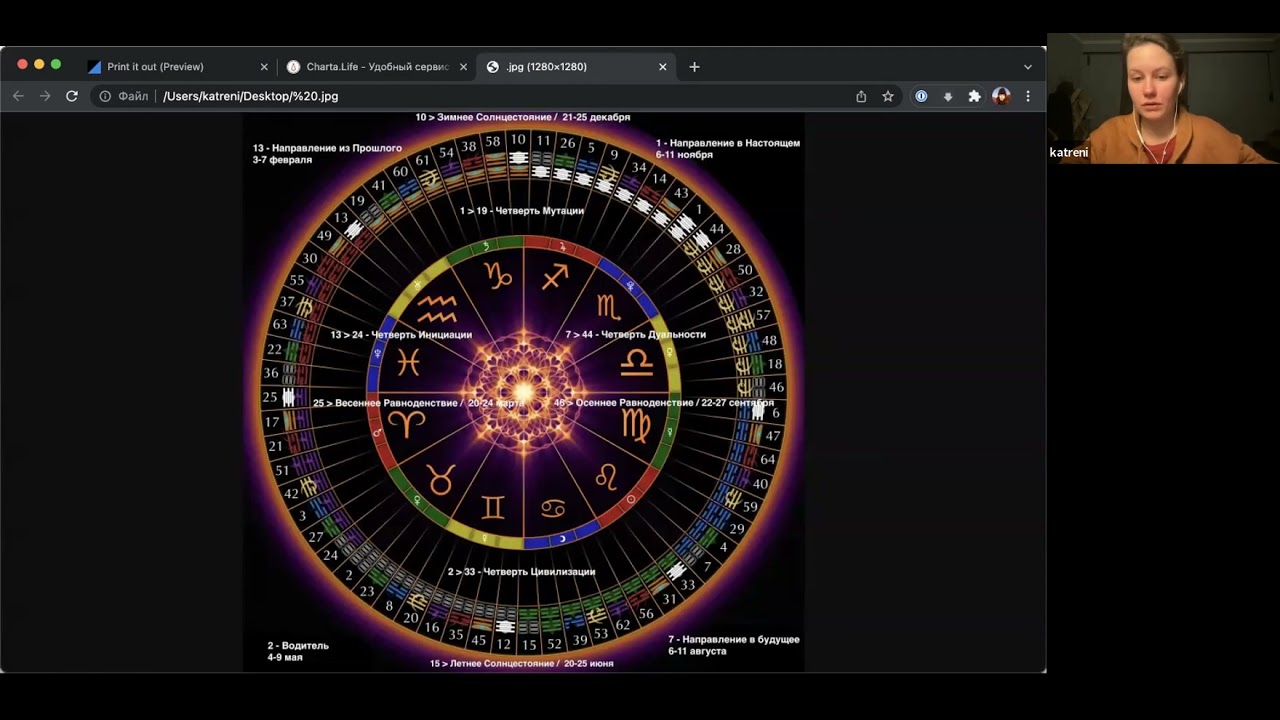Open the Extensions puzzle icon
1280x720 pixels.
click(974, 96)
